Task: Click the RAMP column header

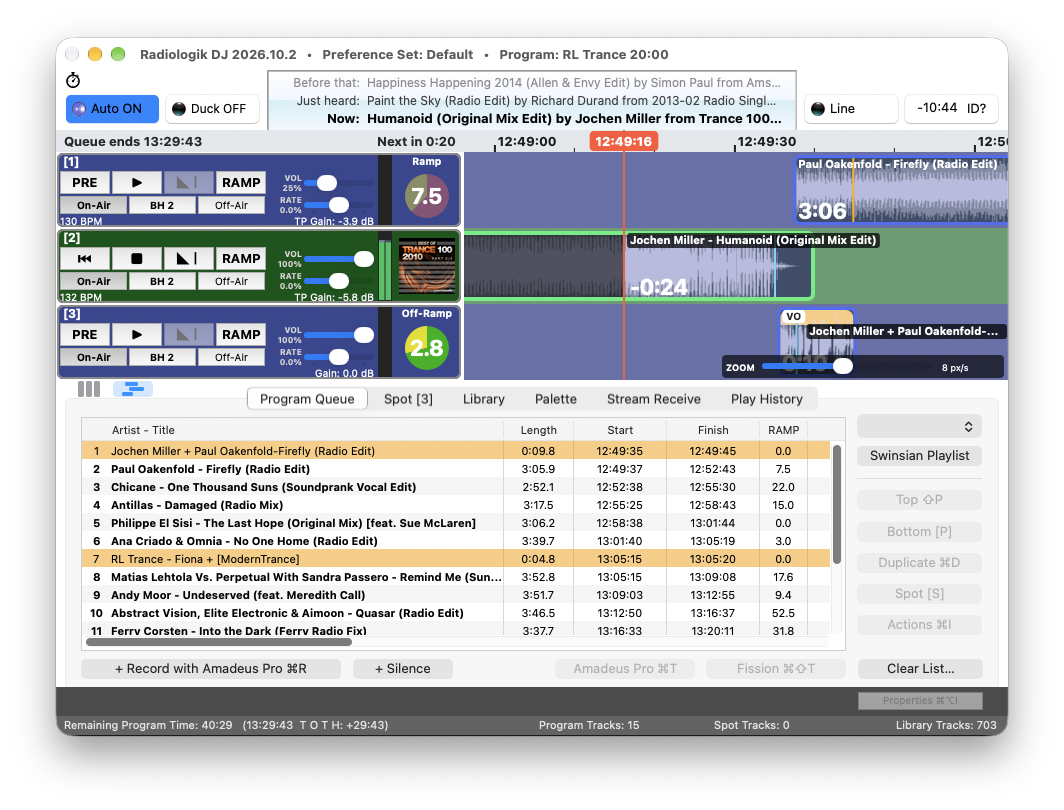Action: tap(783, 430)
